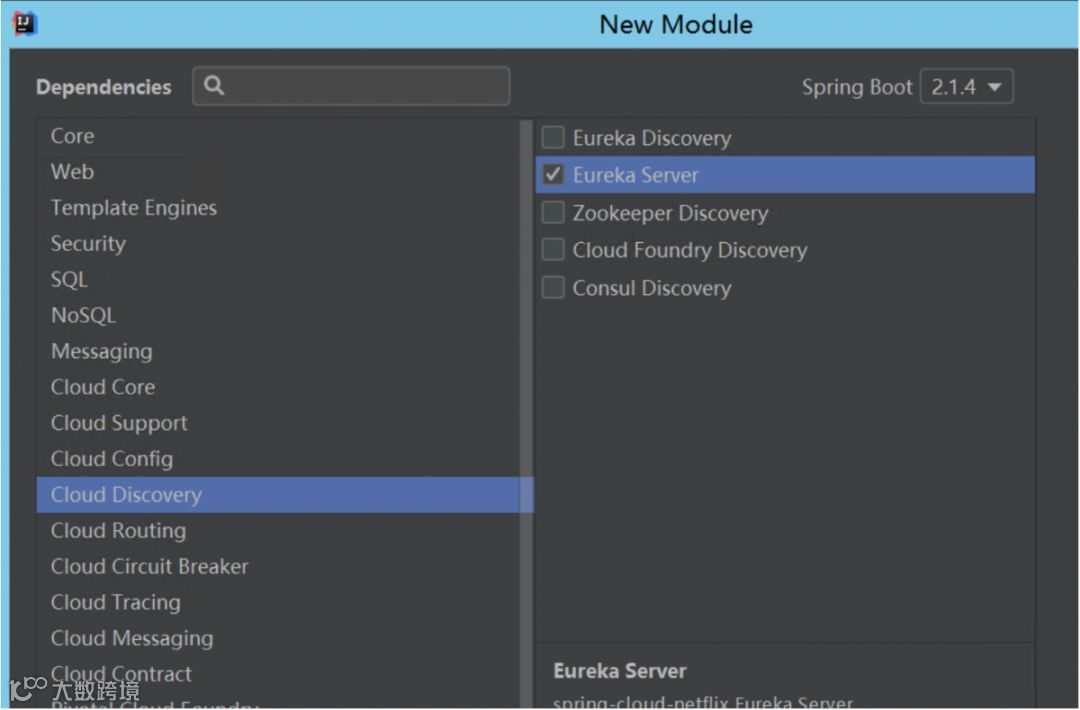The image size is (1080, 710).
Task: Open the Spring Boot 2.1.4 version dropdown
Action: (966, 87)
